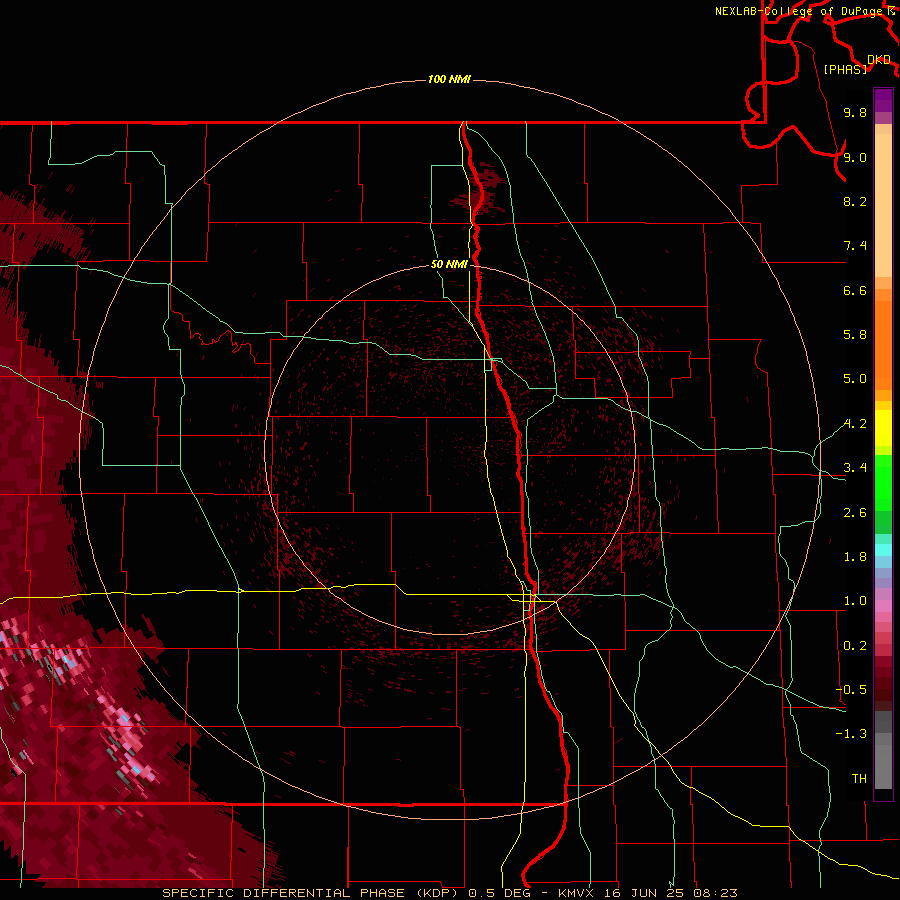The width and height of the screenshot is (900, 900).
Task: Click the 5.0 scale value
Action: (855, 379)
